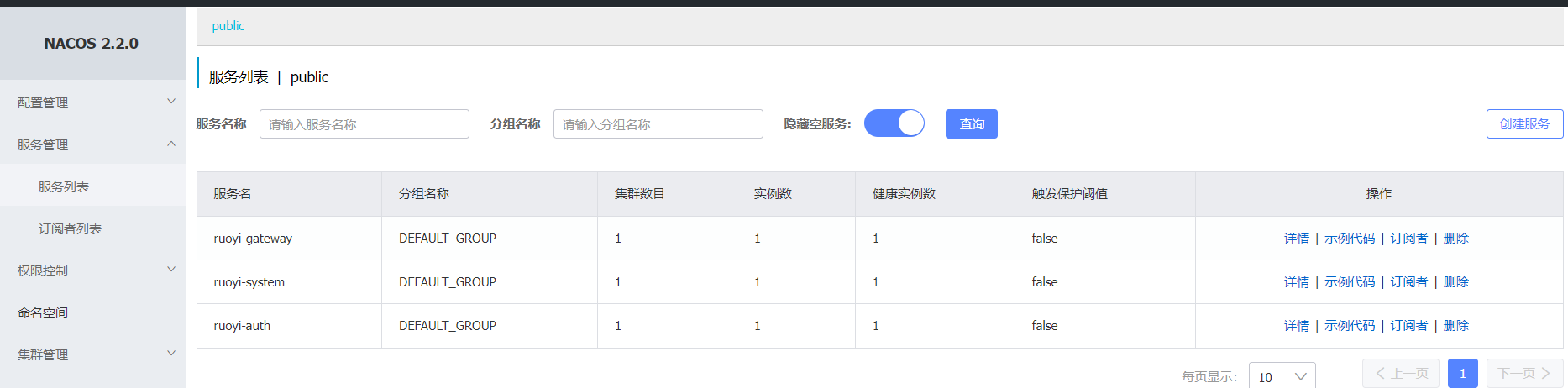This screenshot has height=388, width=1568.
Task: Click the ruoyi-gateway service name
Action: point(253,239)
